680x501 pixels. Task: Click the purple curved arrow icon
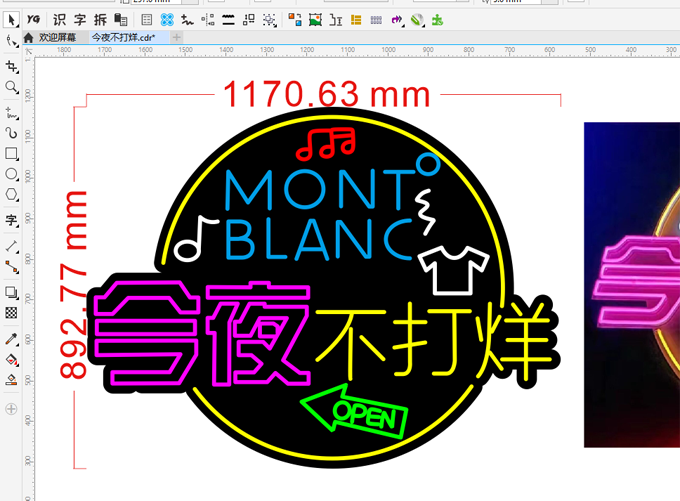[397, 20]
